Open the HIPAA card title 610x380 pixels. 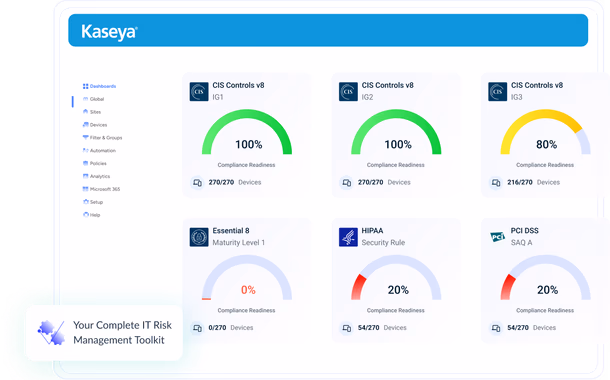372,231
